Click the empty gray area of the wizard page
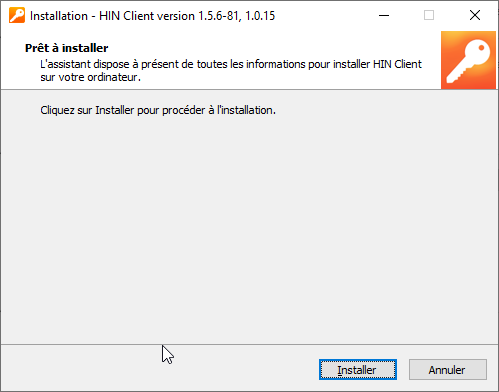Screen dimensions: 499x392 (249, 227)
